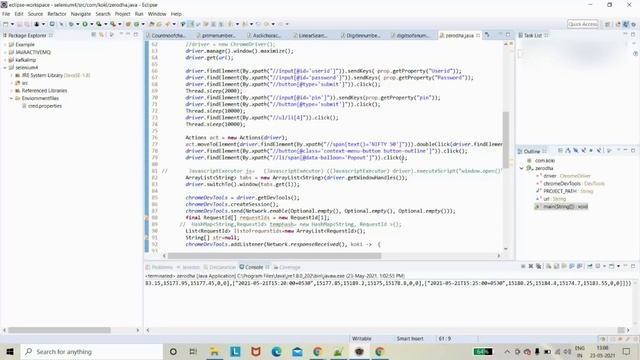Toggle Hide Static Members in Outline
This screenshot has height=360, width=640.
coord(583,151)
